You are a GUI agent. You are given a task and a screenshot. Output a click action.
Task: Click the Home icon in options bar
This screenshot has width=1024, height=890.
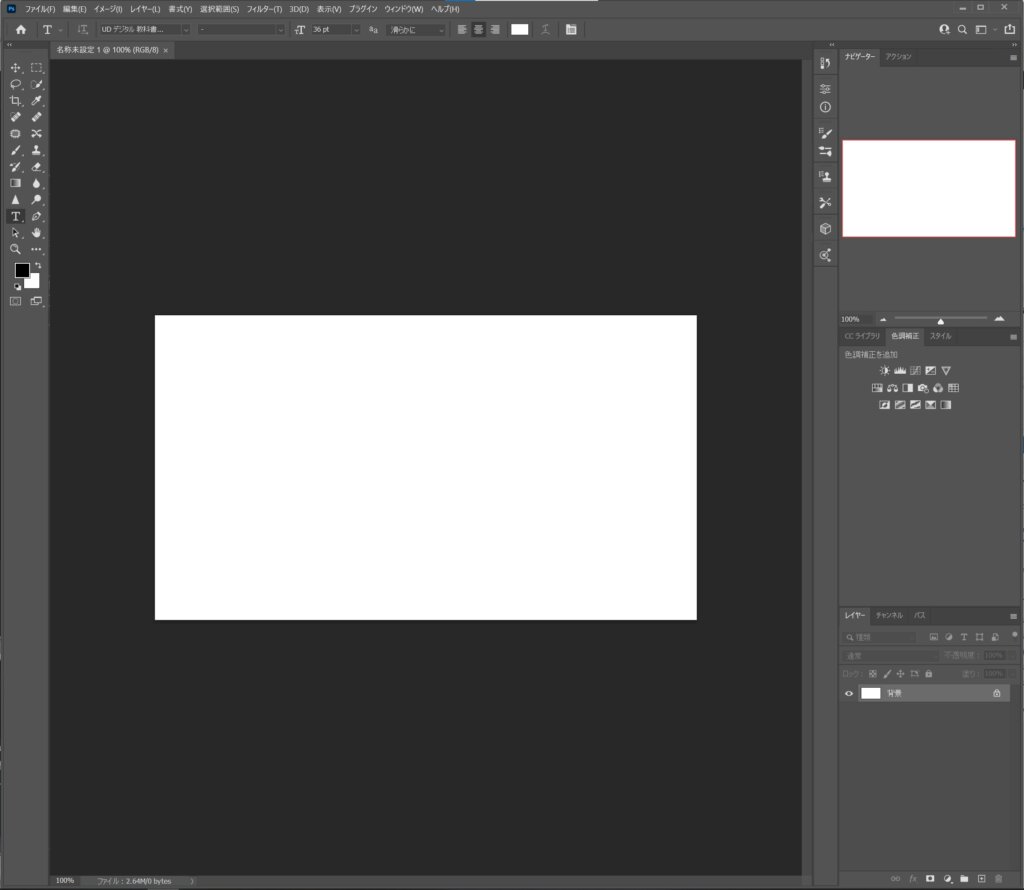tap(21, 29)
